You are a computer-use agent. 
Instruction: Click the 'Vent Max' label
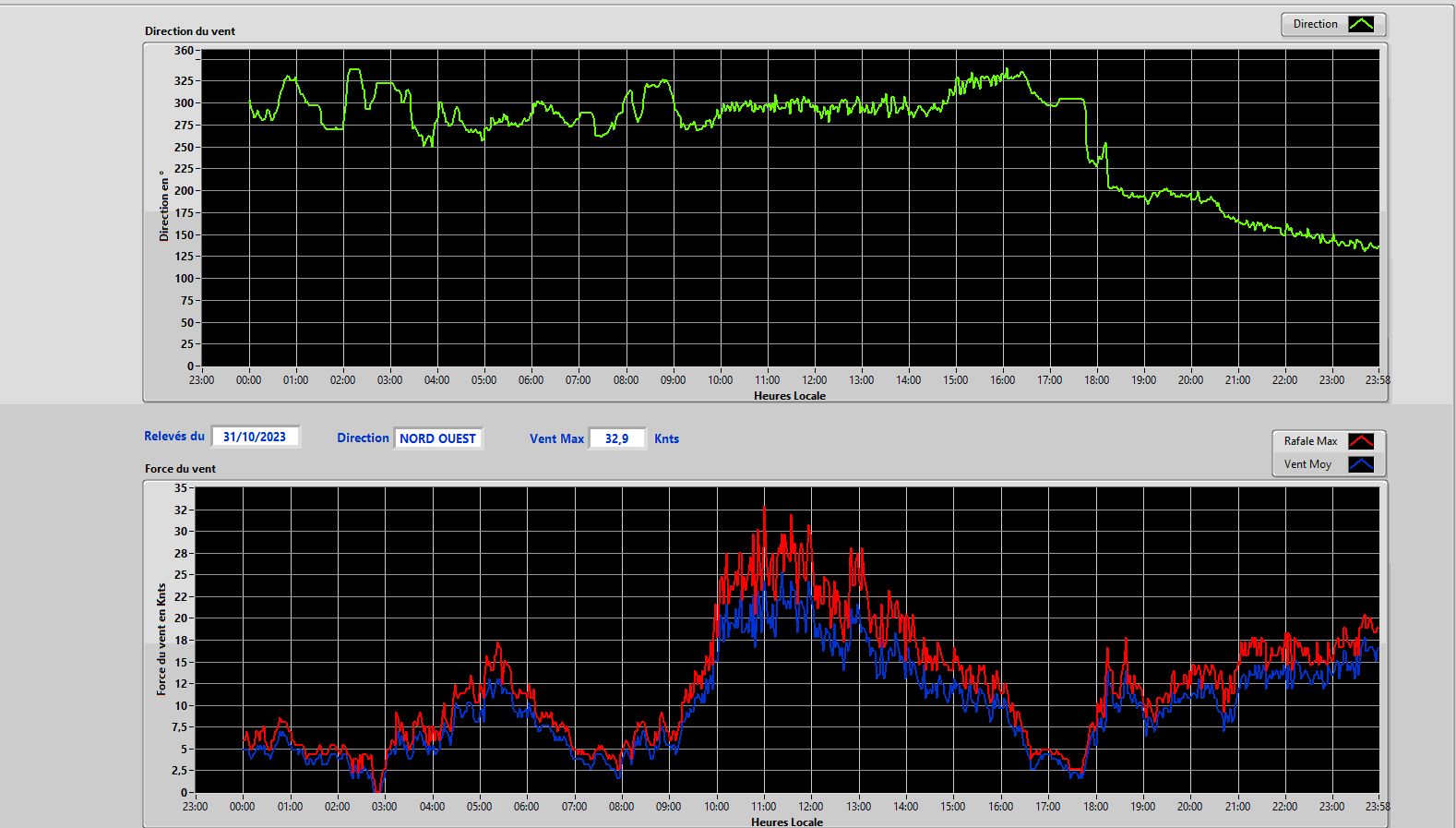[x=556, y=438]
